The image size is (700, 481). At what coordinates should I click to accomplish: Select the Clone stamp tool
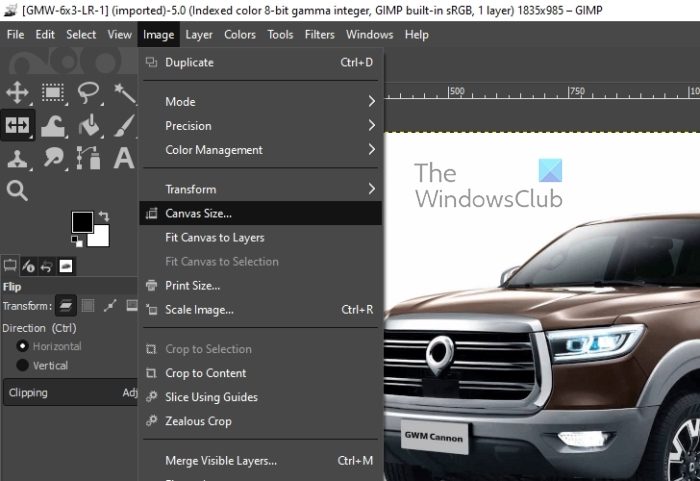17,159
